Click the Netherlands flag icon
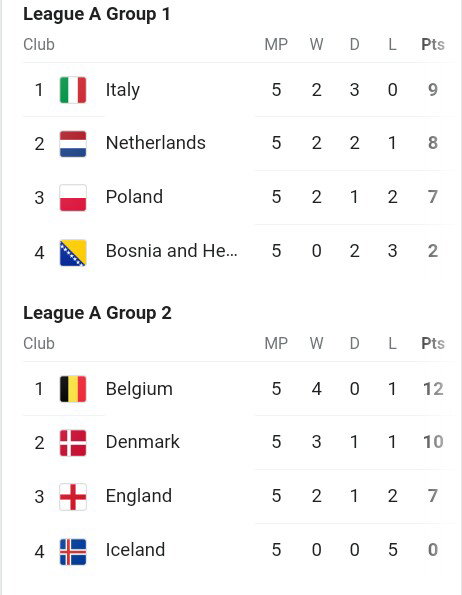The image size is (462, 595). (x=73, y=144)
